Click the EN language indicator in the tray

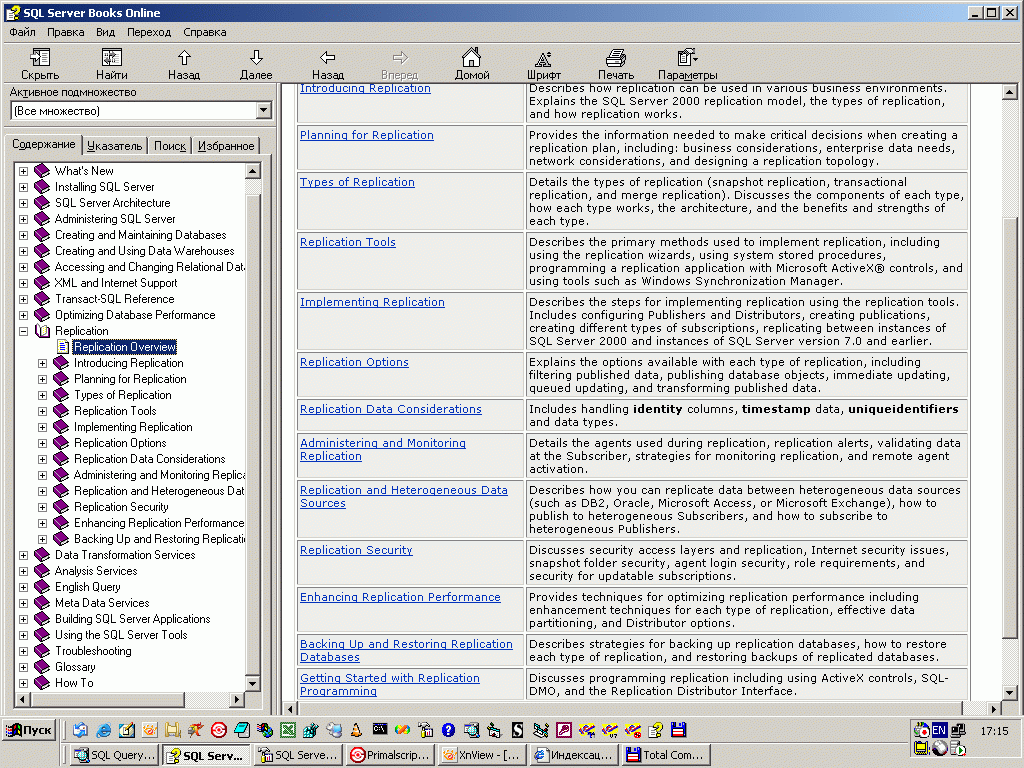(x=939, y=730)
